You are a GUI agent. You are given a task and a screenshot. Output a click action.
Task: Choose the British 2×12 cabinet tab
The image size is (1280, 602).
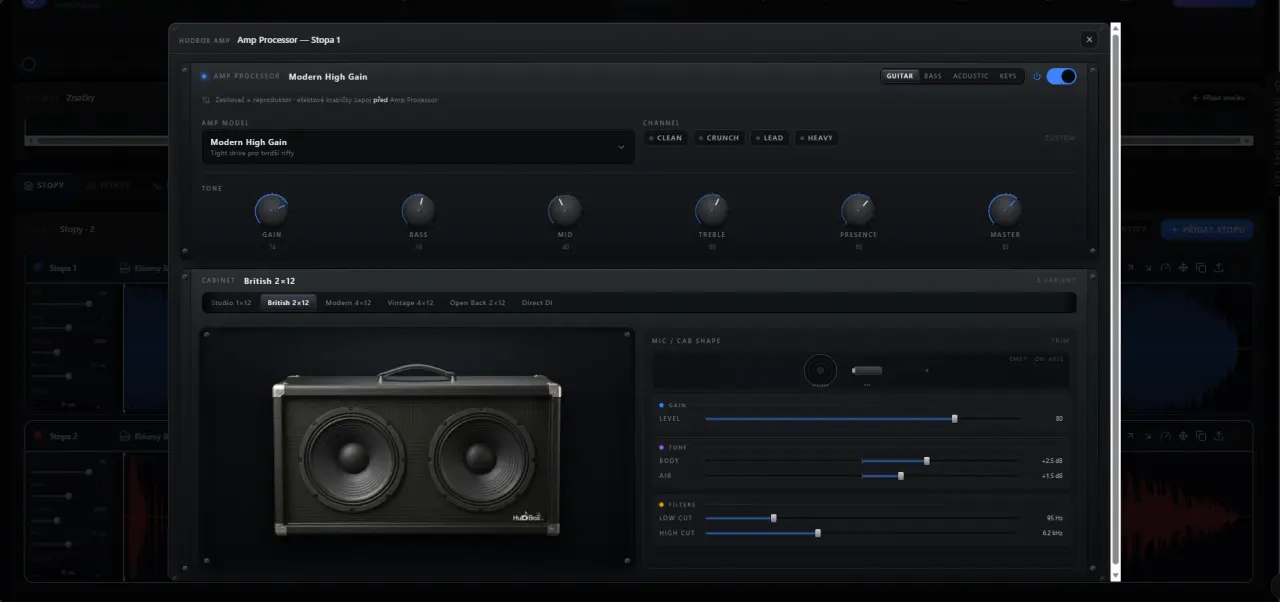pos(288,302)
